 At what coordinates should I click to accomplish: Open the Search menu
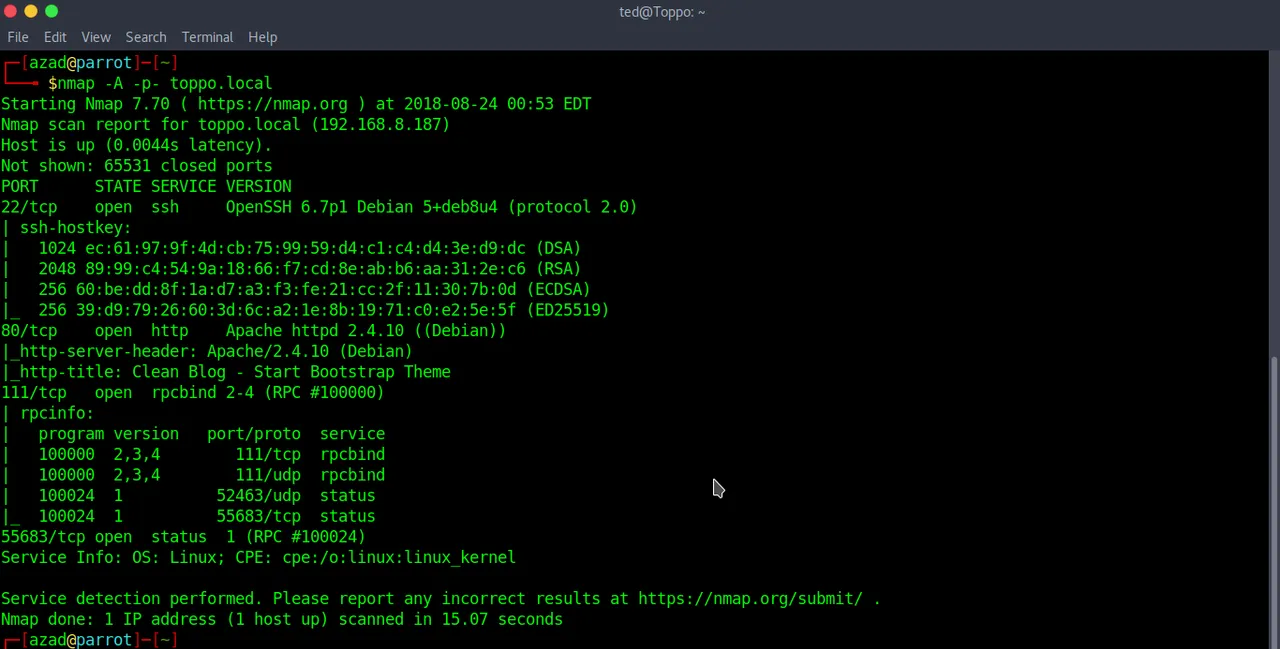click(x=146, y=37)
